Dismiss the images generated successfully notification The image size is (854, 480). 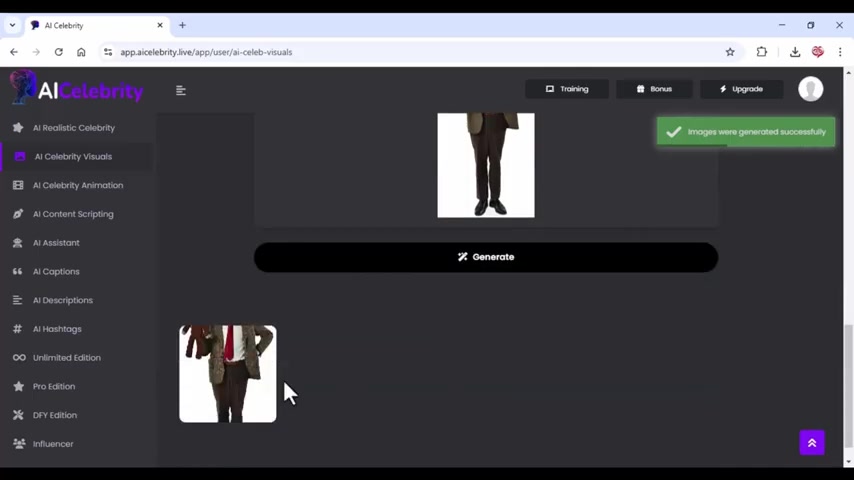coord(746,132)
